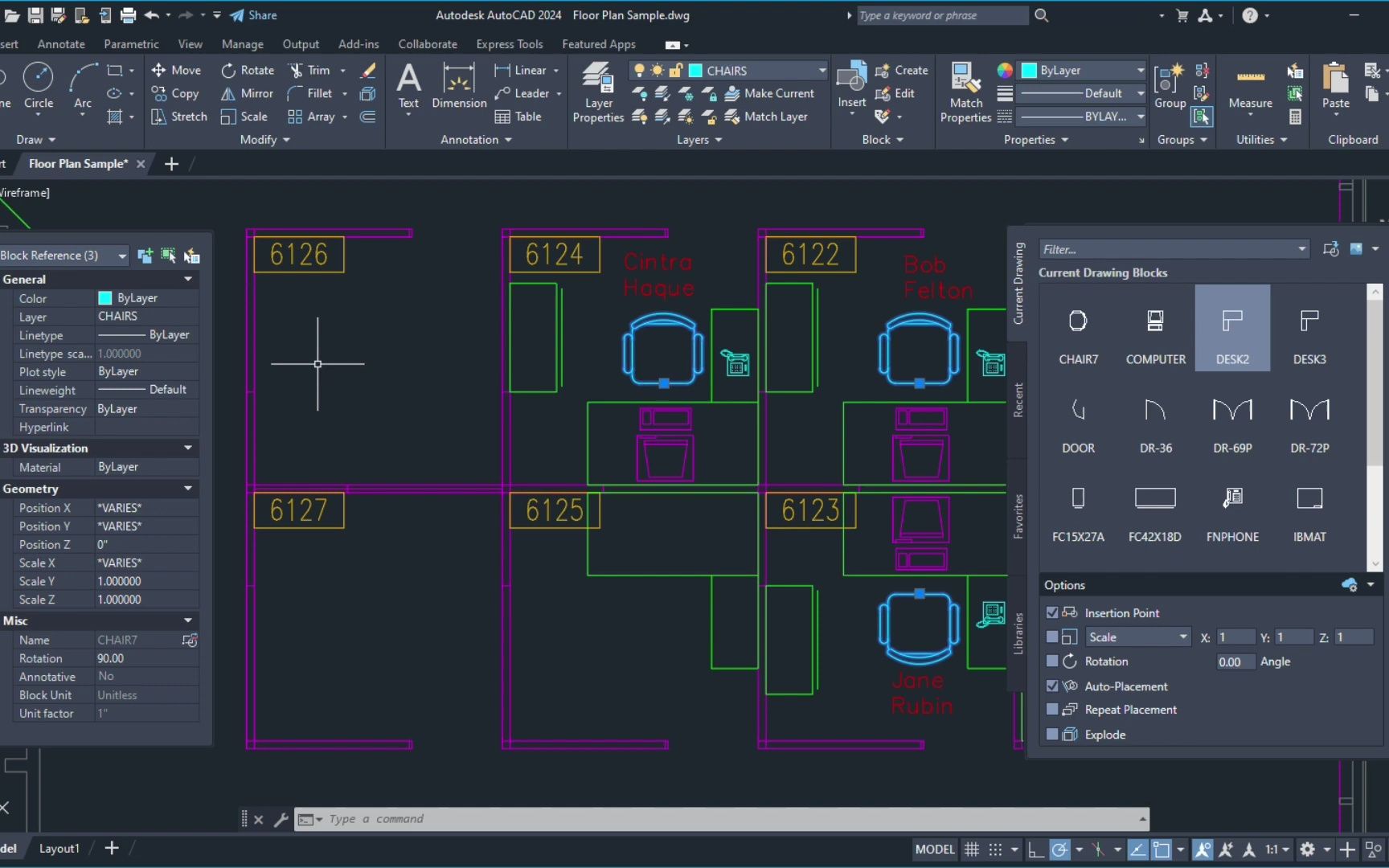Click the ByLayer color swatch in Properties
Image resolution: width=1389 pixels, height=868 pixels.
(1029, 71)
